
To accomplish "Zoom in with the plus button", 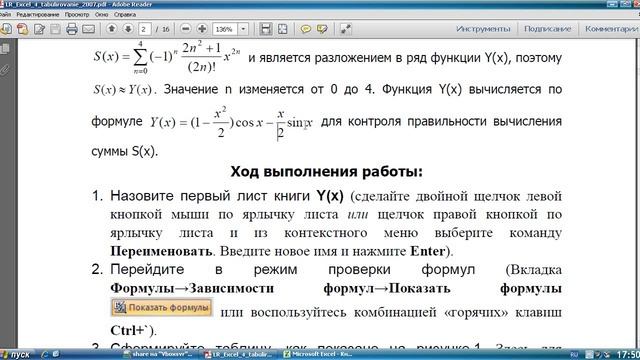I will coord(202,29).
